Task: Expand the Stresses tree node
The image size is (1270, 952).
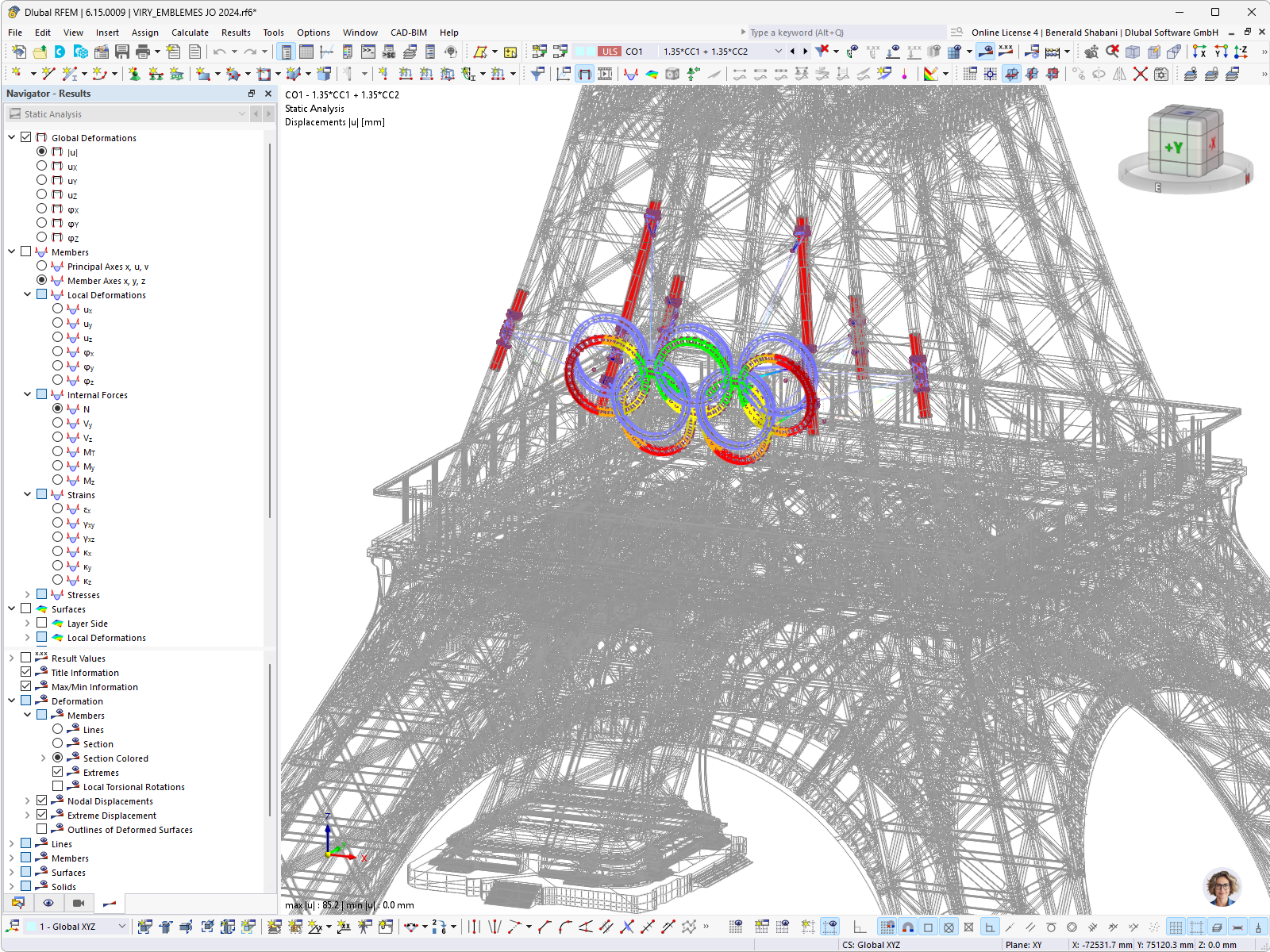Action: point(28,594)
